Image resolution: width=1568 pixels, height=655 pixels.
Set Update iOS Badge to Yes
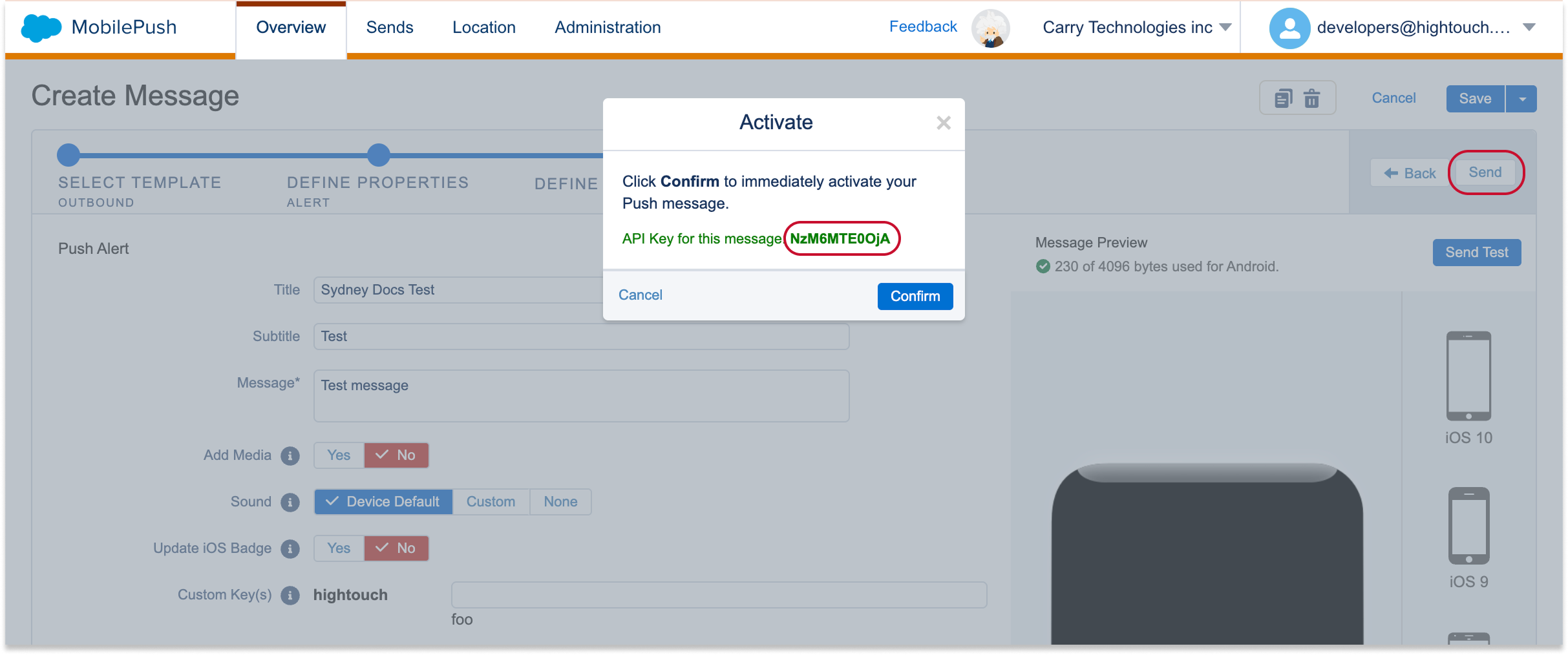point(339,548)
